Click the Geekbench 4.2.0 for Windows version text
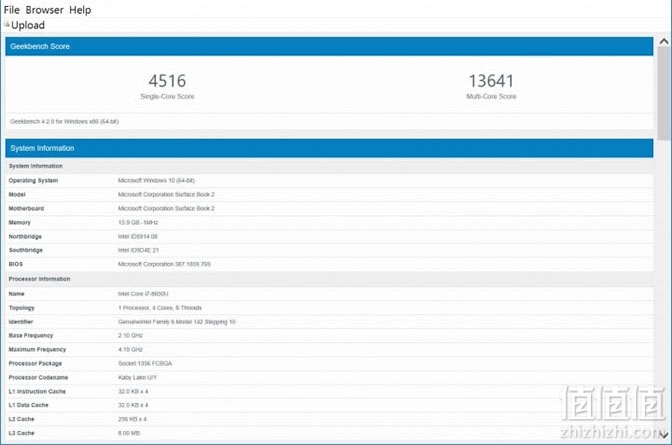This screenshot has width=672, height=445. [64, 122]
